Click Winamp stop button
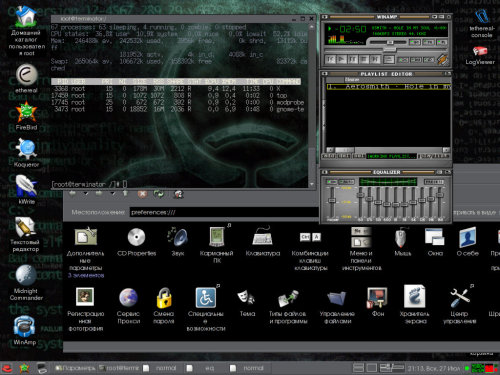 click(364, 59)
